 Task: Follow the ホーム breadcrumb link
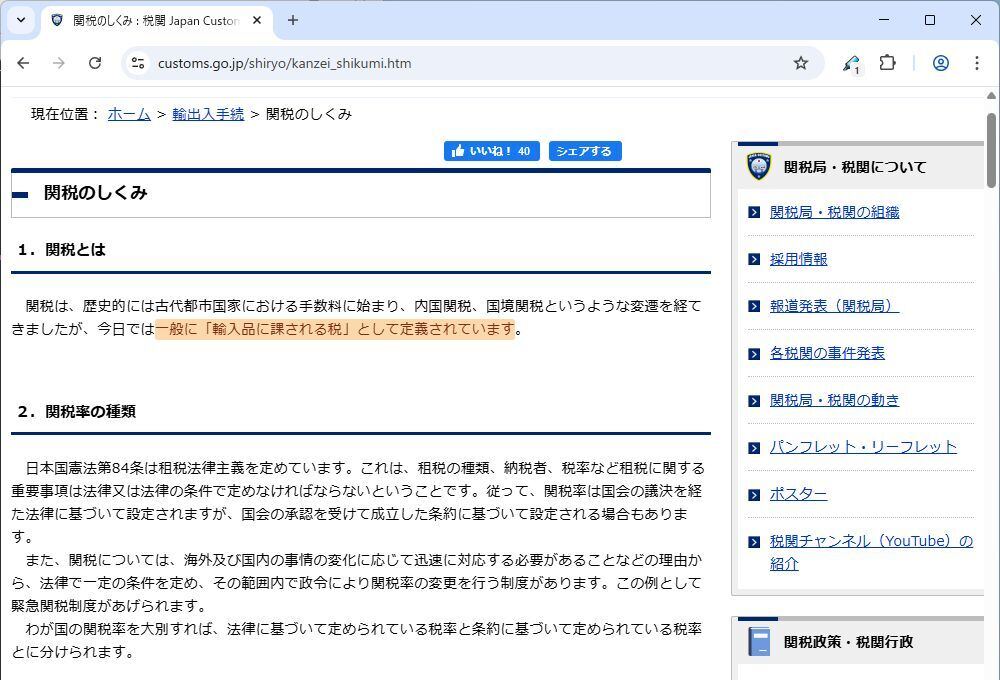click(x=129, y=114)
